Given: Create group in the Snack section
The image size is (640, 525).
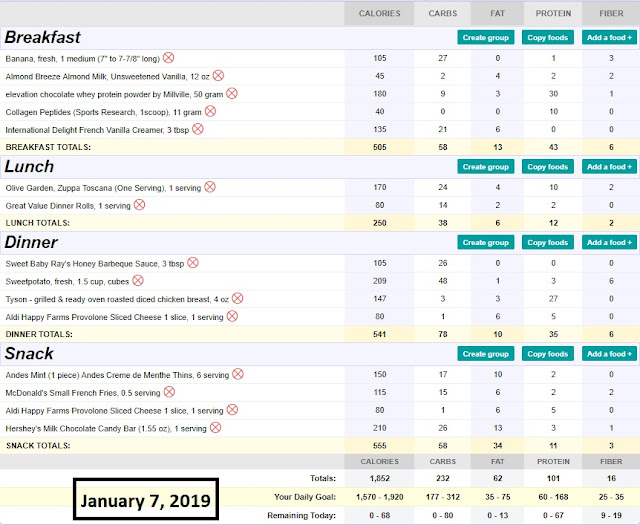Looking at the screenshot, I should 486,354.
